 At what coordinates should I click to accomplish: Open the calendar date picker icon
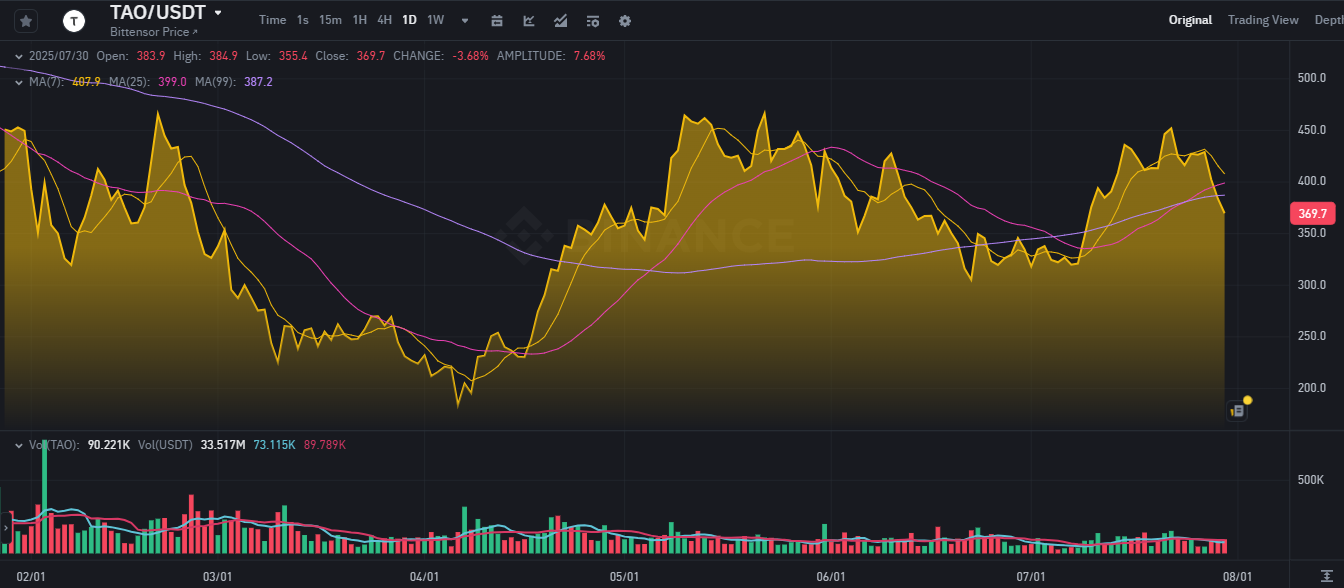click(x=497, y=20)
